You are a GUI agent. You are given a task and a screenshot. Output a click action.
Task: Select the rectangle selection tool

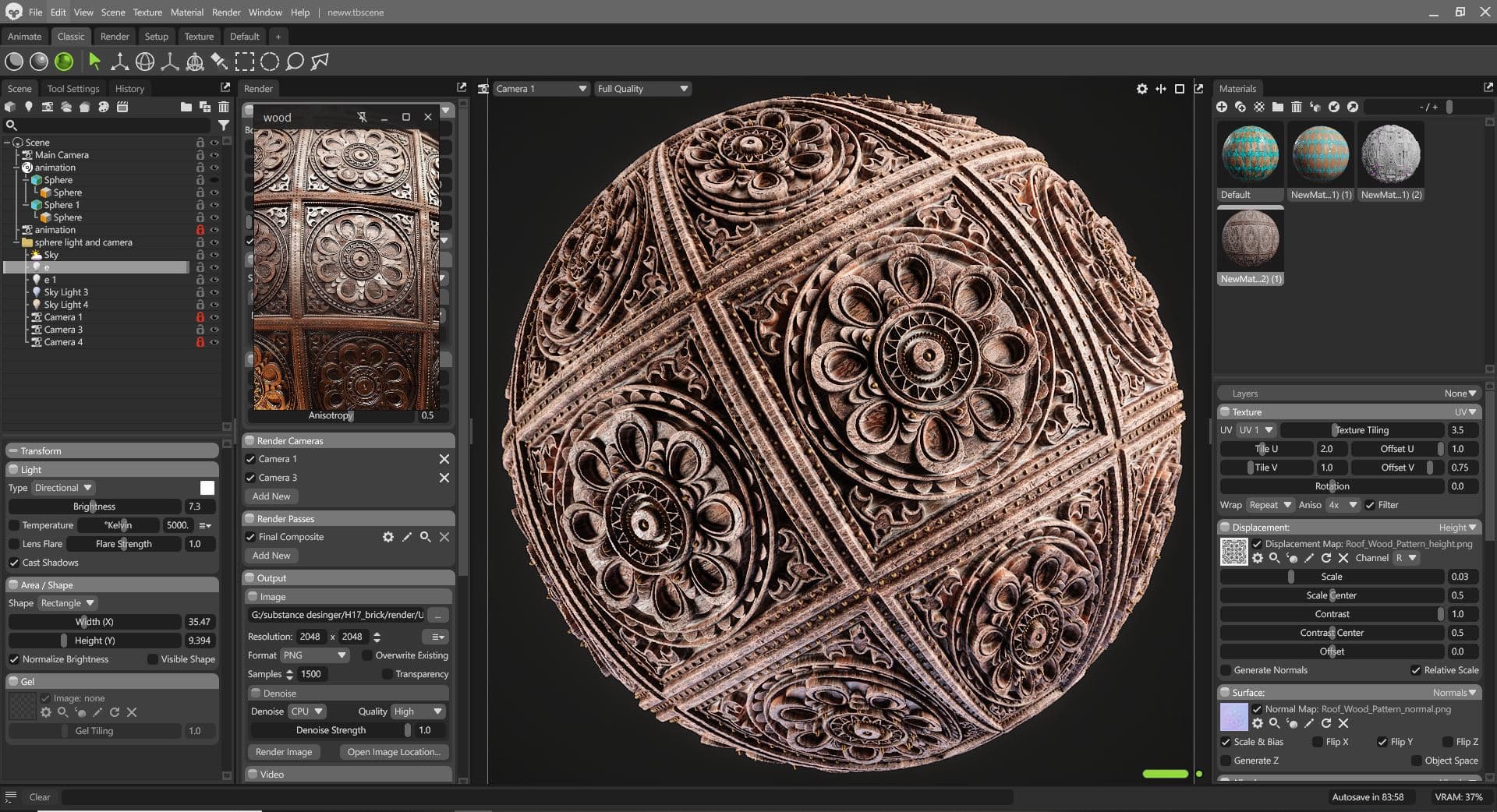(x=245, y=61)
